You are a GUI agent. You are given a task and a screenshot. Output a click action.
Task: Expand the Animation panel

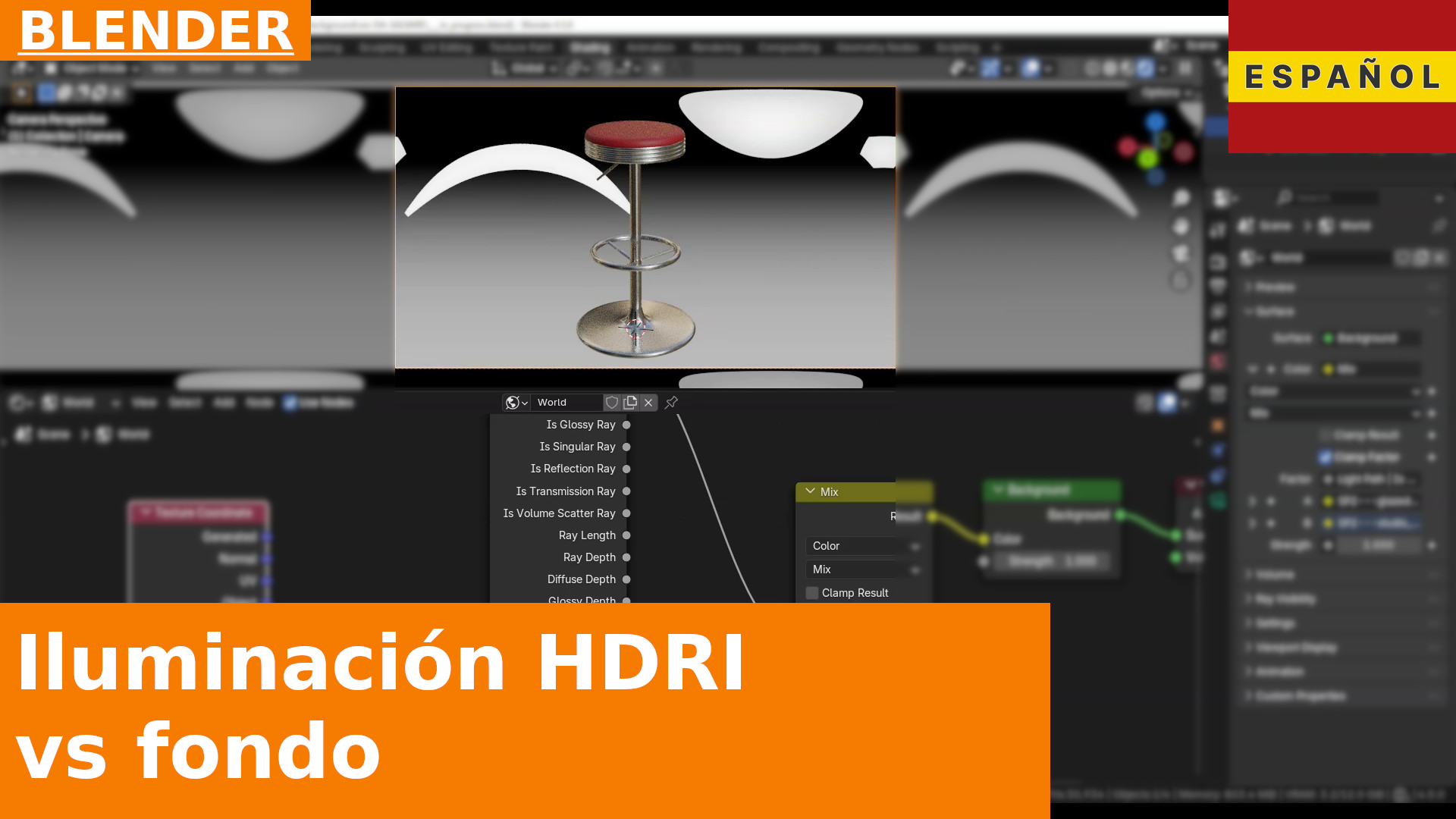click(x=1342, y=672)
